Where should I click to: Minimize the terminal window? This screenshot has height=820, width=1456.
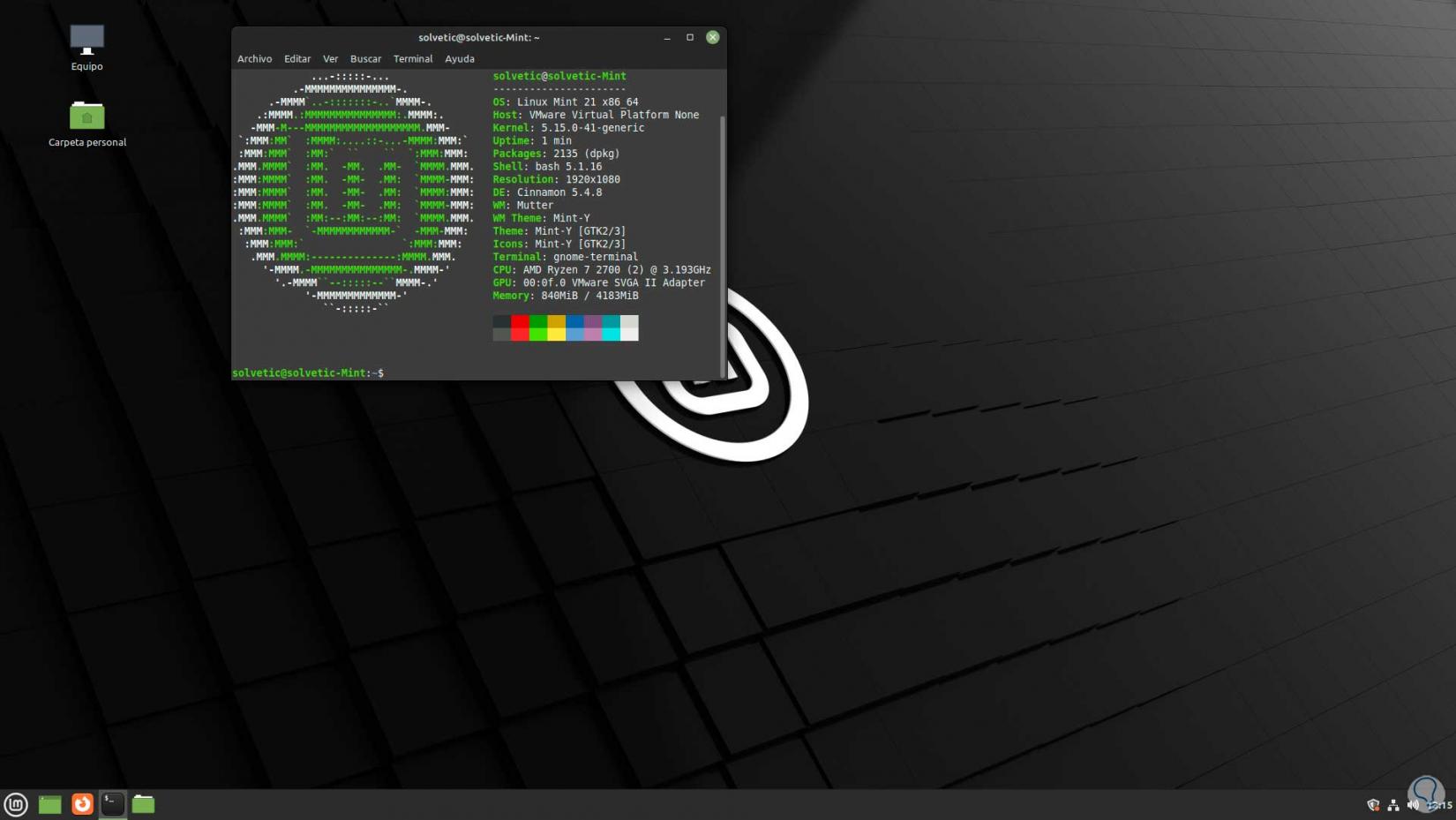667,37
